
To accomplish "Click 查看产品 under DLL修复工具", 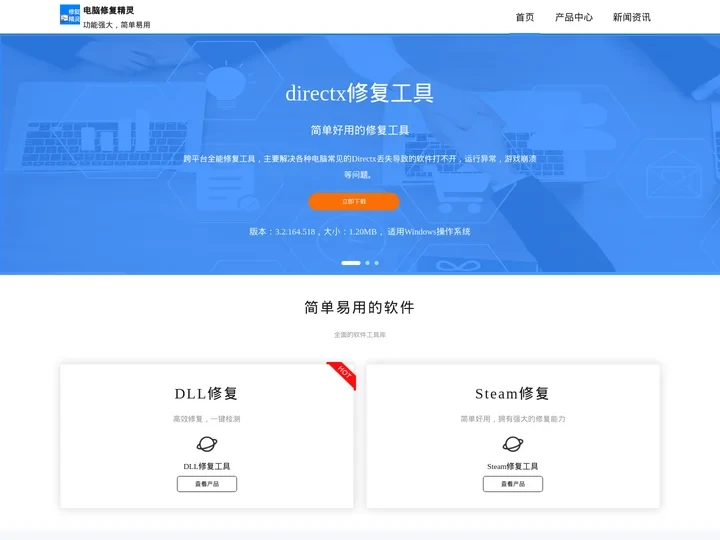I will tap(207, 484).
